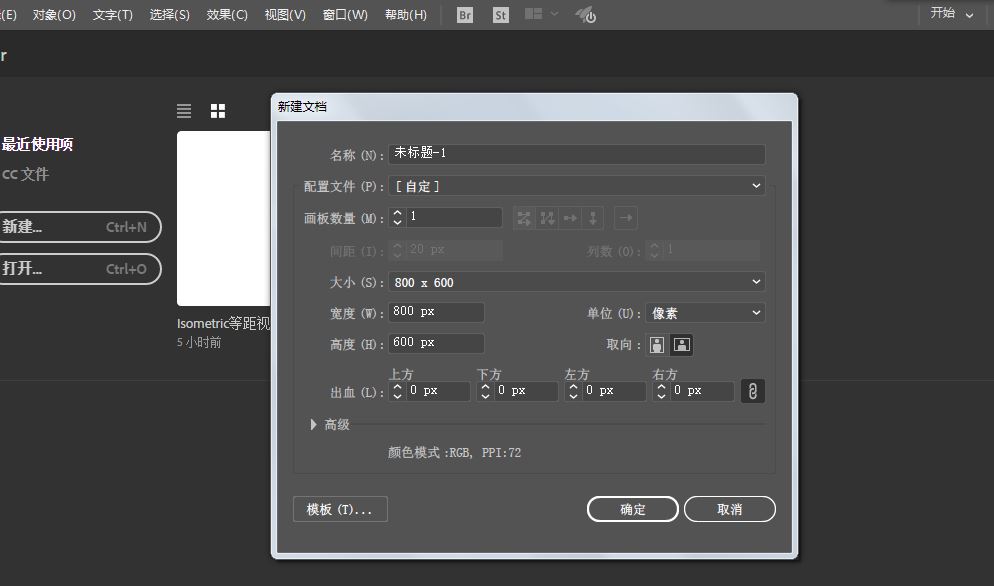Open the 效果 menu

(227, 15)
